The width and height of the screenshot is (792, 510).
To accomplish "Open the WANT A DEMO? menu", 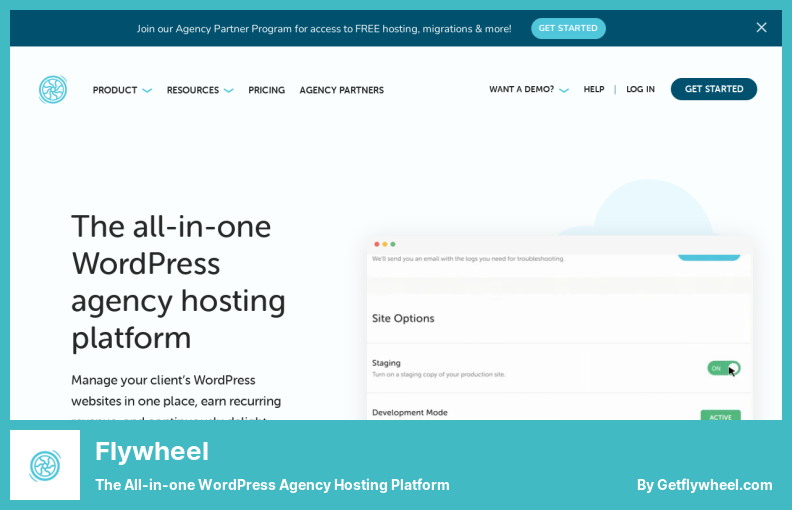I will coord(521,89).
